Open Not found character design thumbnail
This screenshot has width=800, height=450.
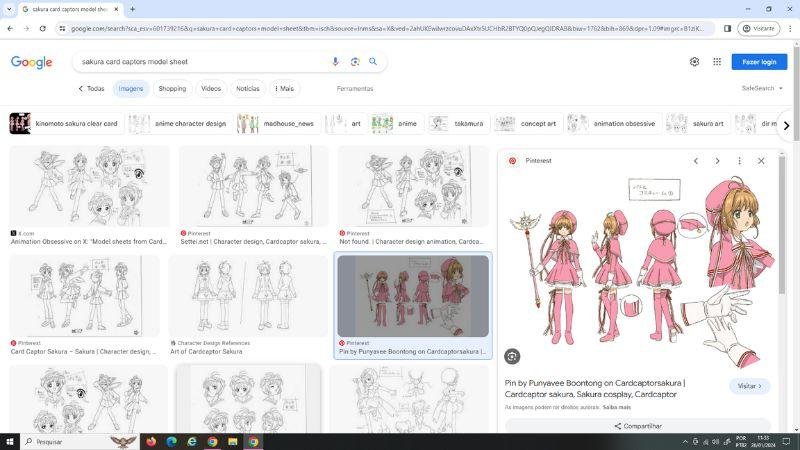pos(413,186)
